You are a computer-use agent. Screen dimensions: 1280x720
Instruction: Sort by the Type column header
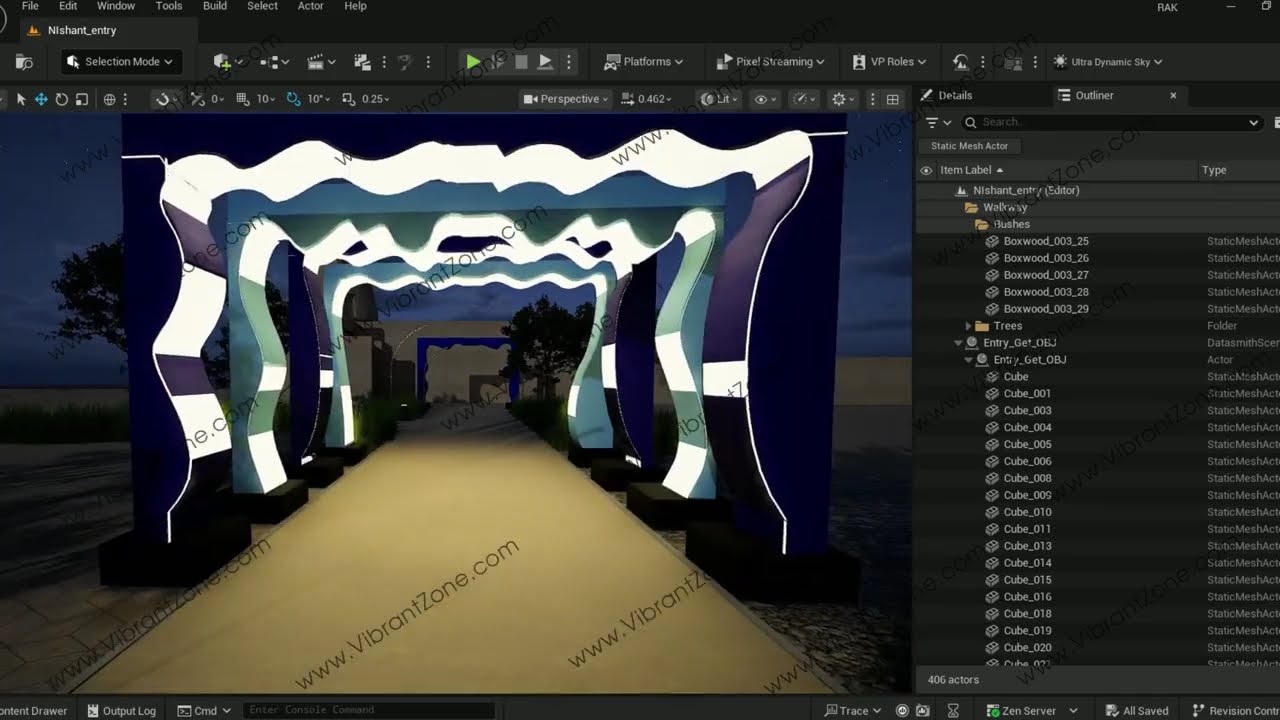click(1214, 170)
